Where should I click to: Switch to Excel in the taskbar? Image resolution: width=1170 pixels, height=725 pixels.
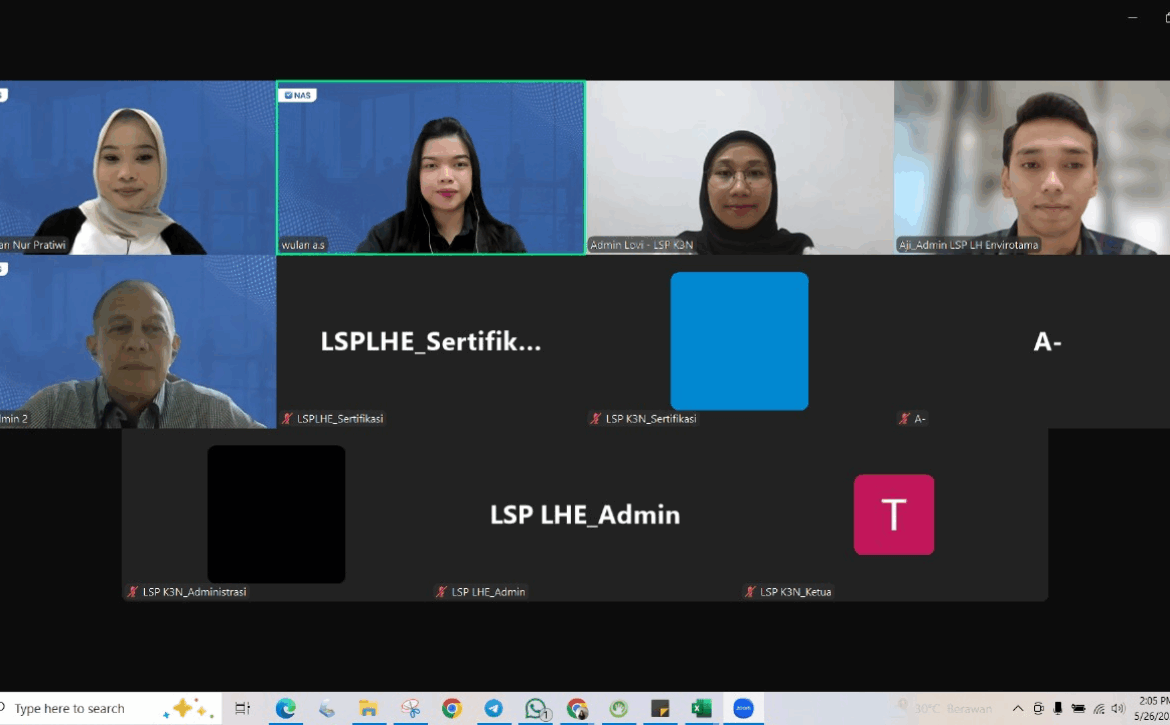coord(701,709)
